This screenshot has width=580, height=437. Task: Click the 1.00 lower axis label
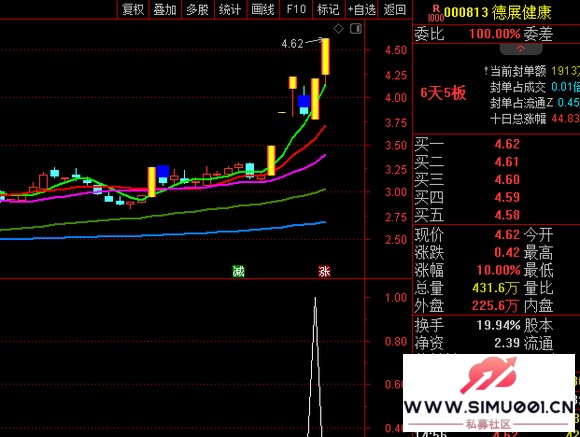pos(396,298)
